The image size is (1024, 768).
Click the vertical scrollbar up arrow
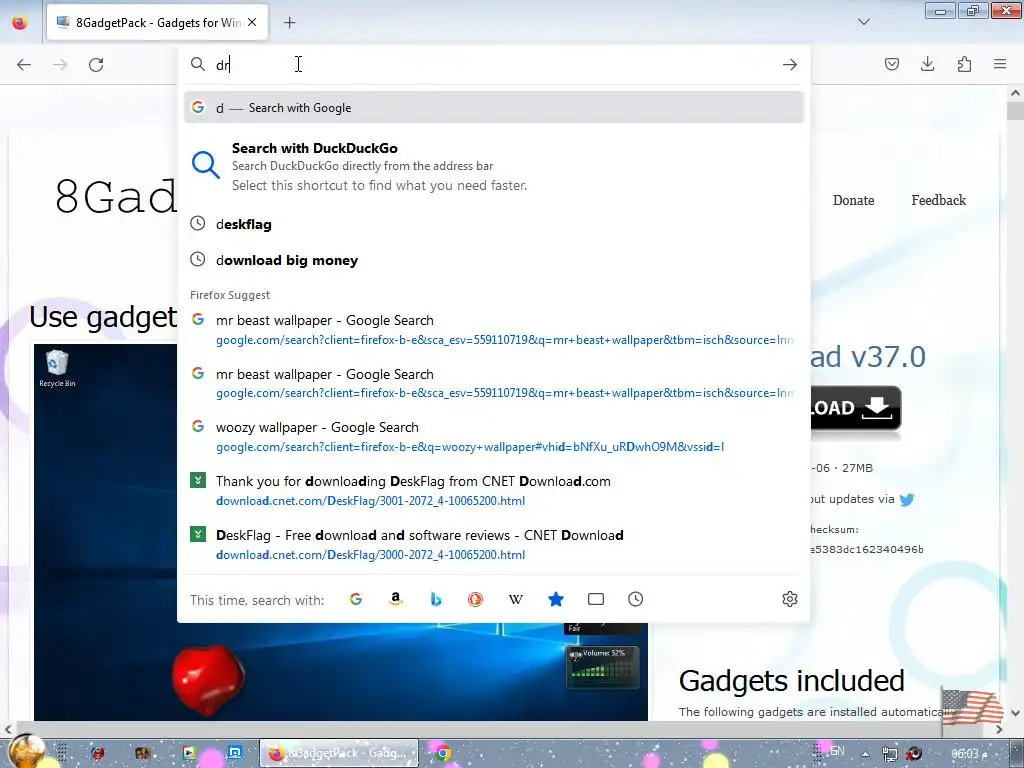(1016, 93)
